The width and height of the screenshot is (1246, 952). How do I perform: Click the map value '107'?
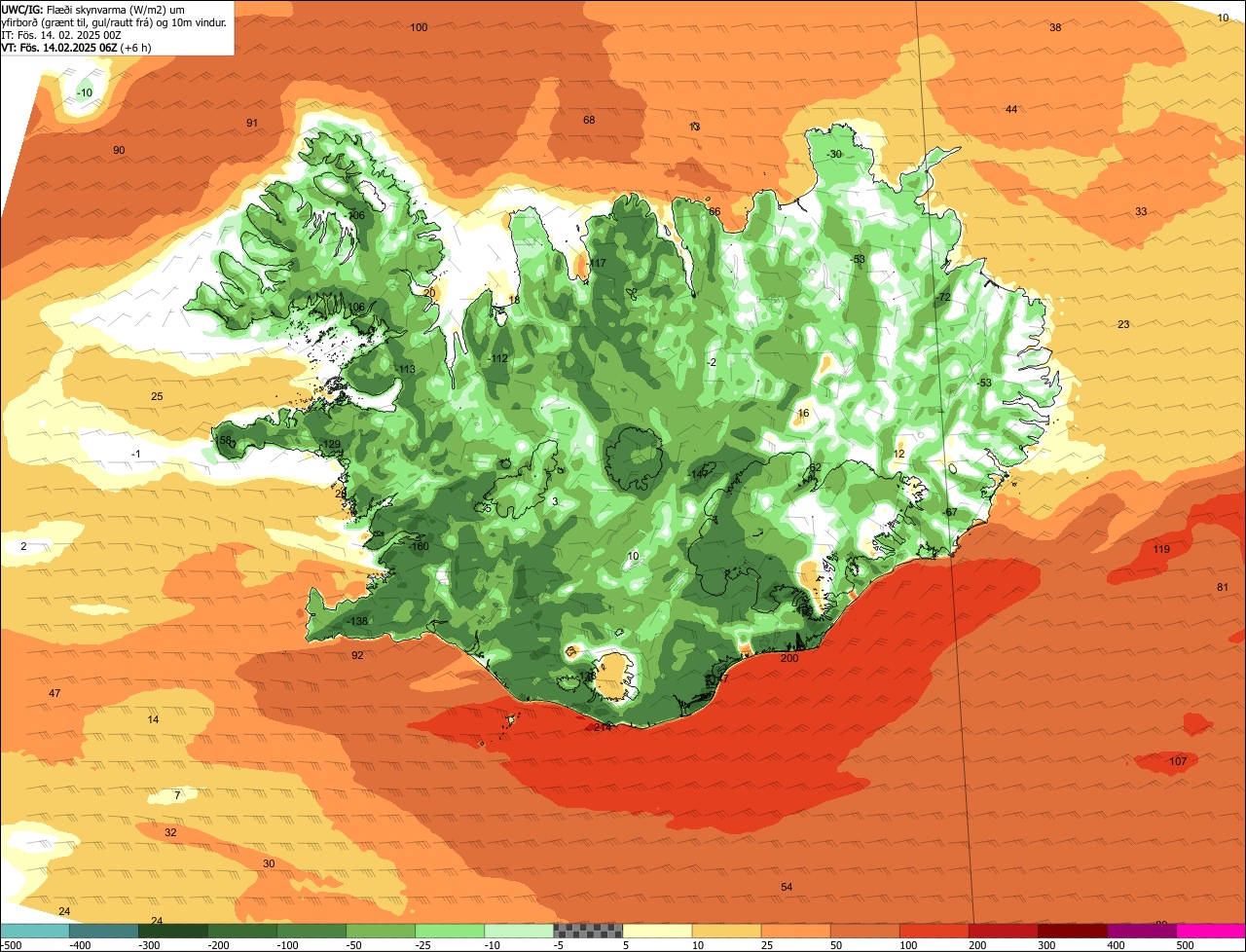[1178, 761]
